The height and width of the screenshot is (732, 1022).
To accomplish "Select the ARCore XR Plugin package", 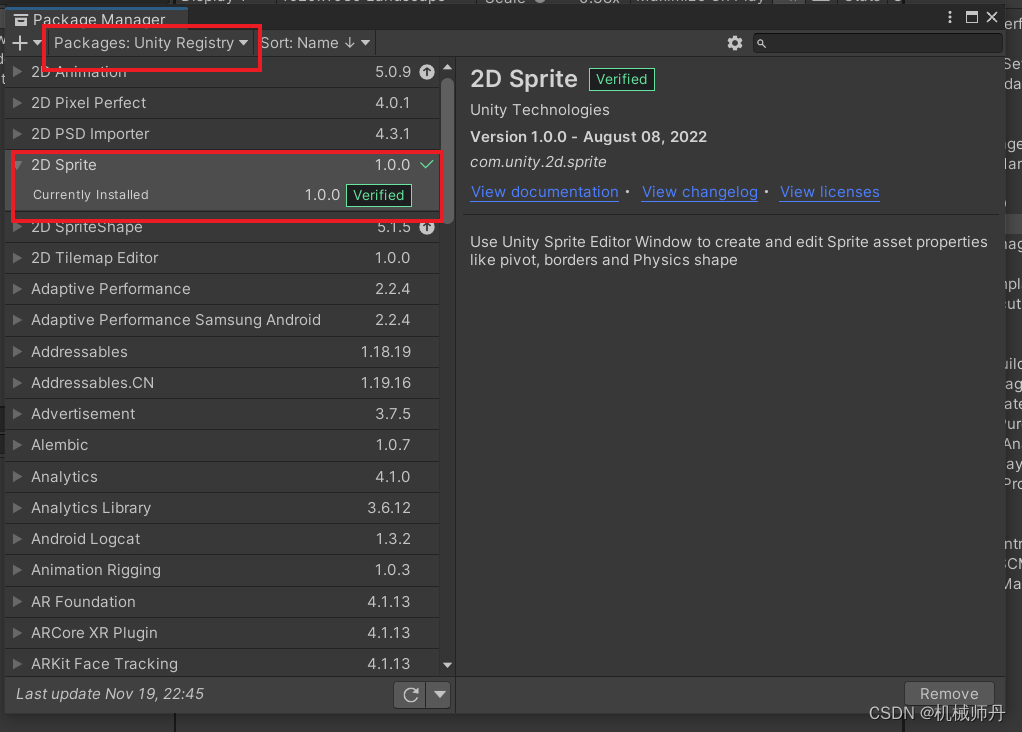I will pos(222,633).
